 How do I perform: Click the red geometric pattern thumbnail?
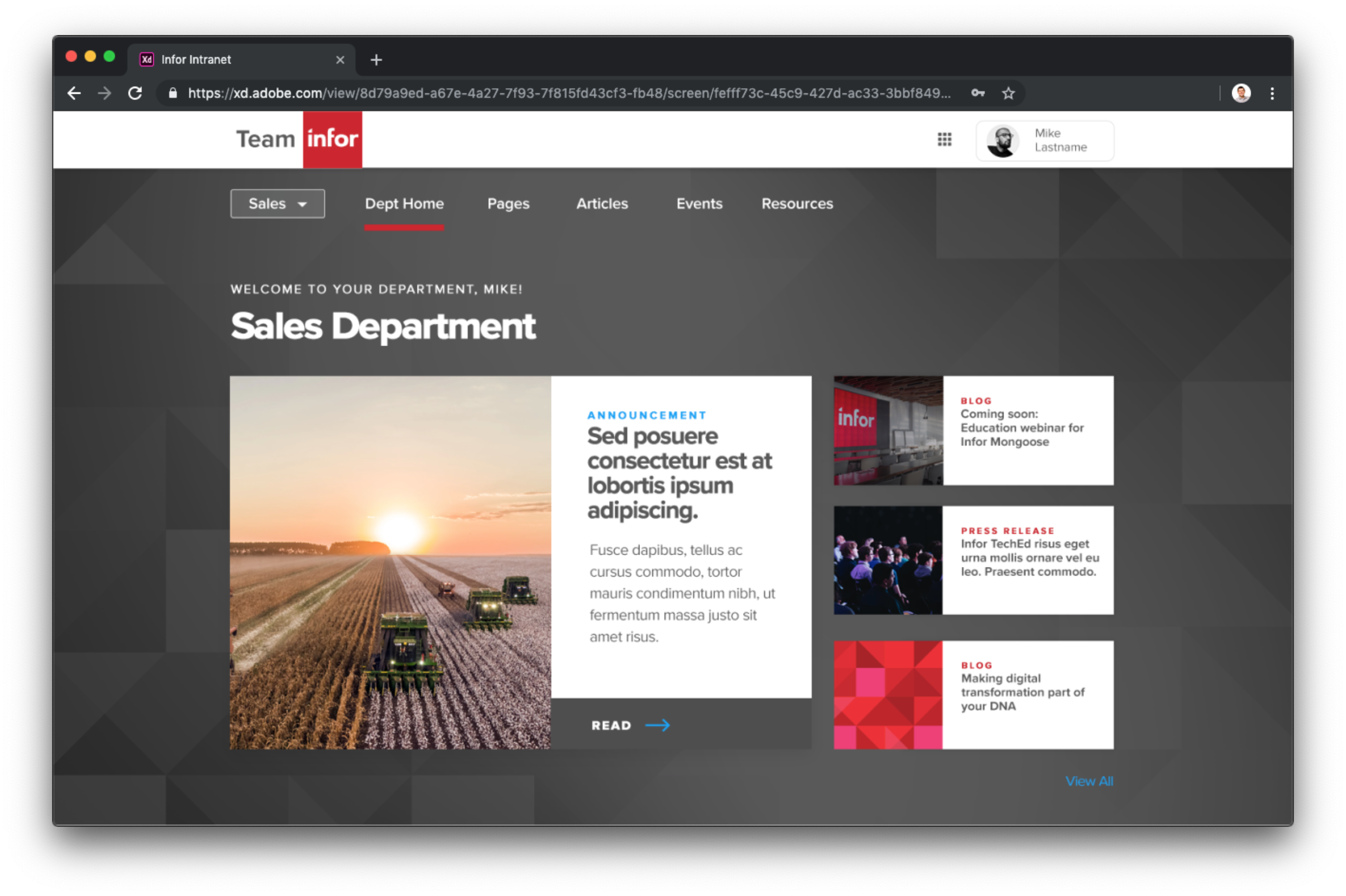click(x=888, y=695)
